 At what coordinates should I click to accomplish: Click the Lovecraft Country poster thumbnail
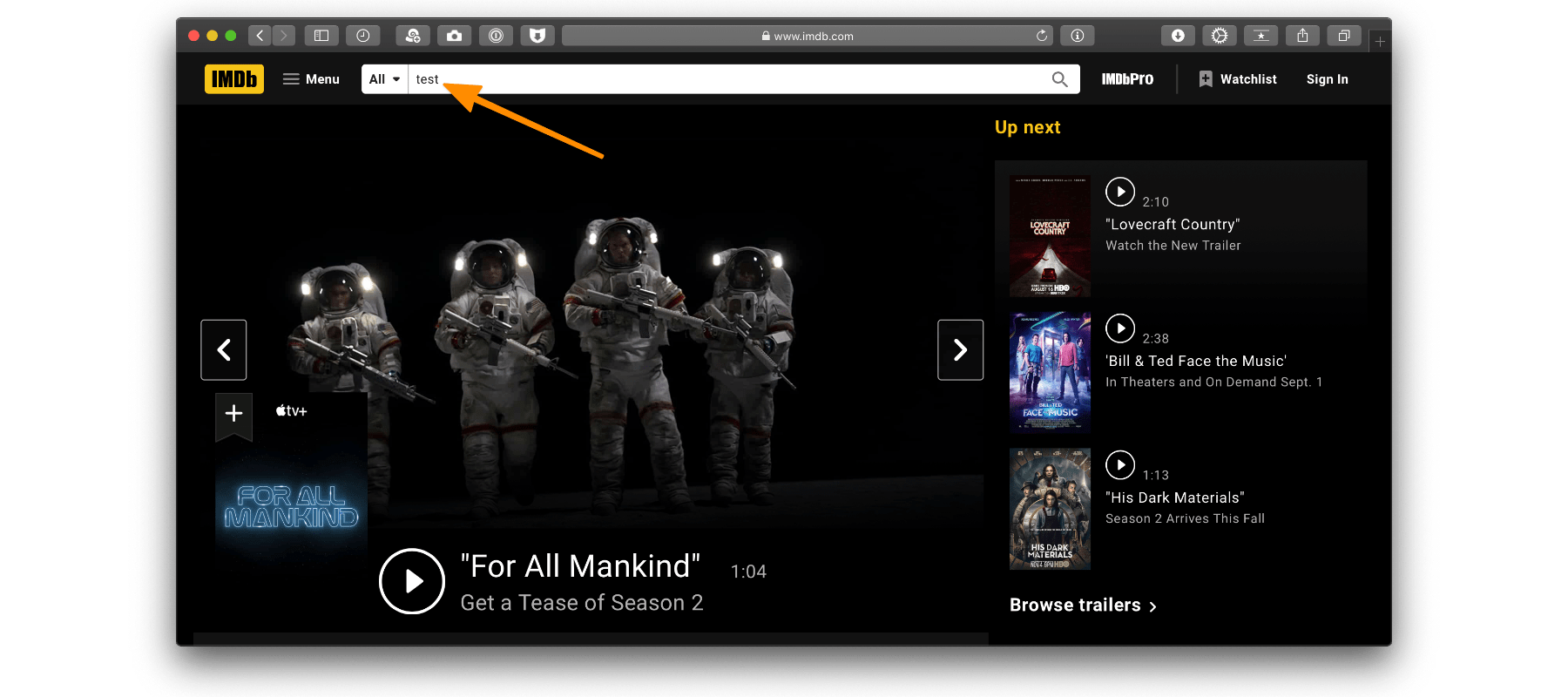click(x=1050, y=236)
